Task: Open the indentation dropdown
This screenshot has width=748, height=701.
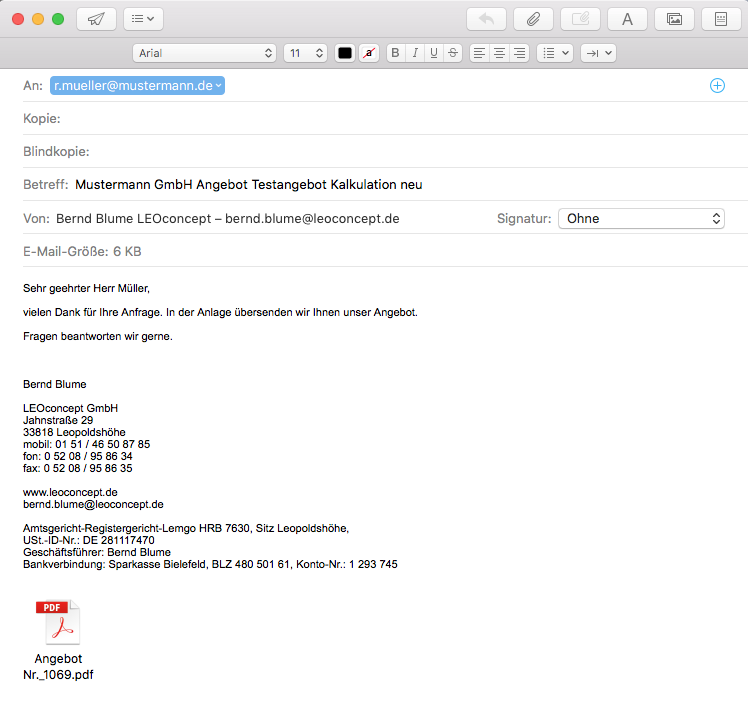Action: [598, 53]
